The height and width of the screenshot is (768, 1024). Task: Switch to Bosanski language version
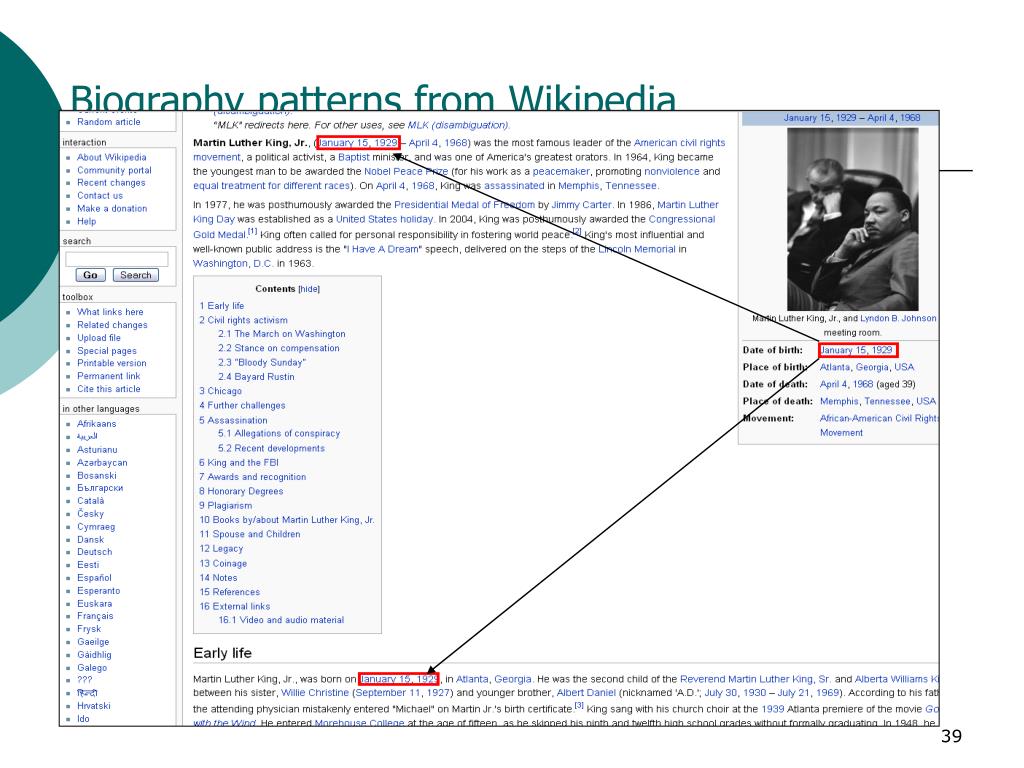[97, 475]
